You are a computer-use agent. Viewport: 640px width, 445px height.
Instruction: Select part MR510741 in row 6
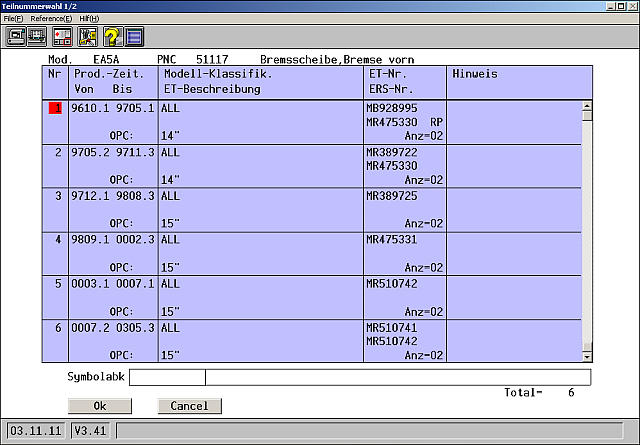392,328
